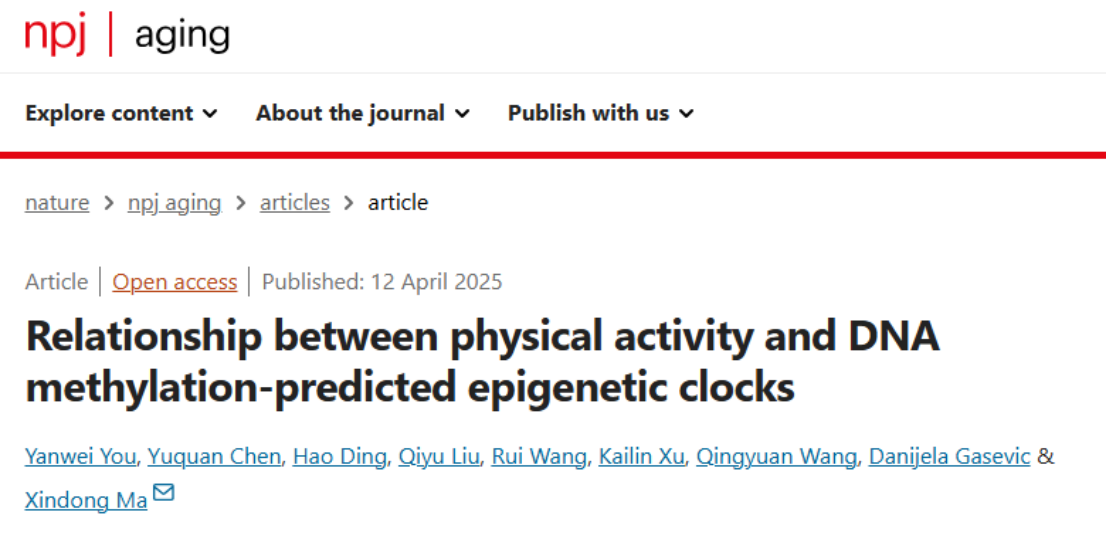Click the npj aging journal logo

click(x=128, y=35)
